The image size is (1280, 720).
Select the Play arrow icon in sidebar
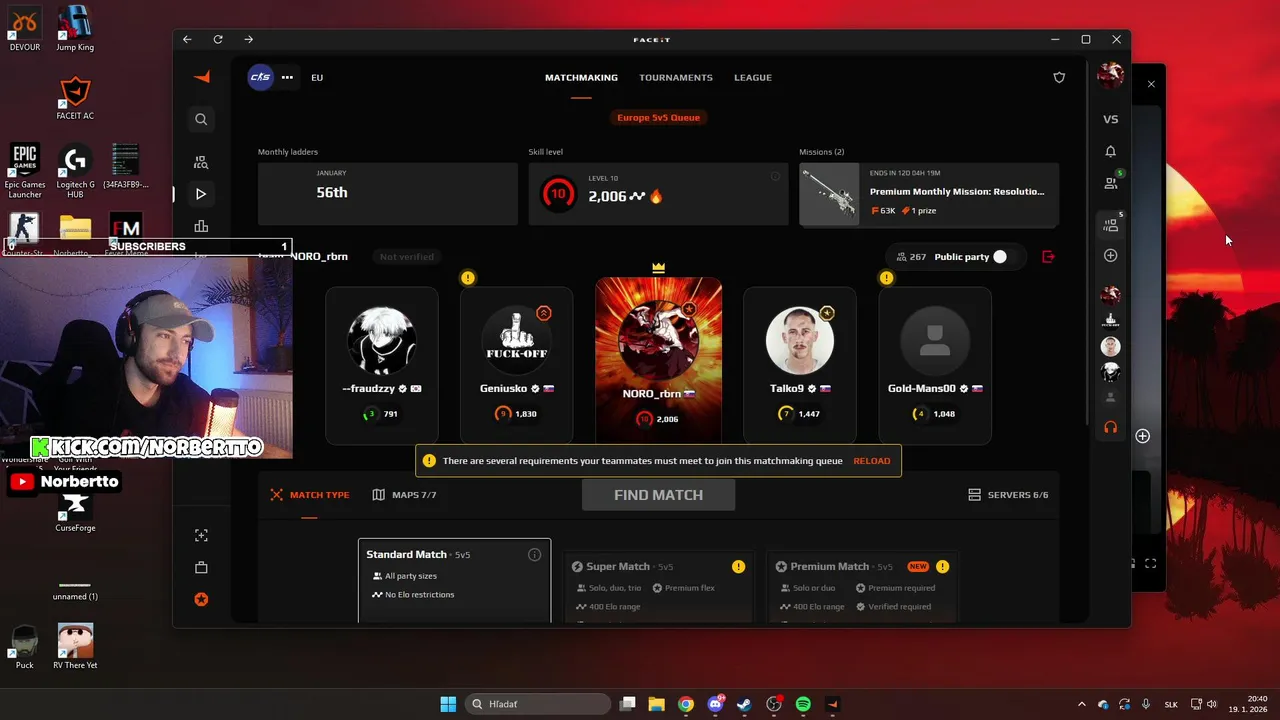tap(201, 194)
